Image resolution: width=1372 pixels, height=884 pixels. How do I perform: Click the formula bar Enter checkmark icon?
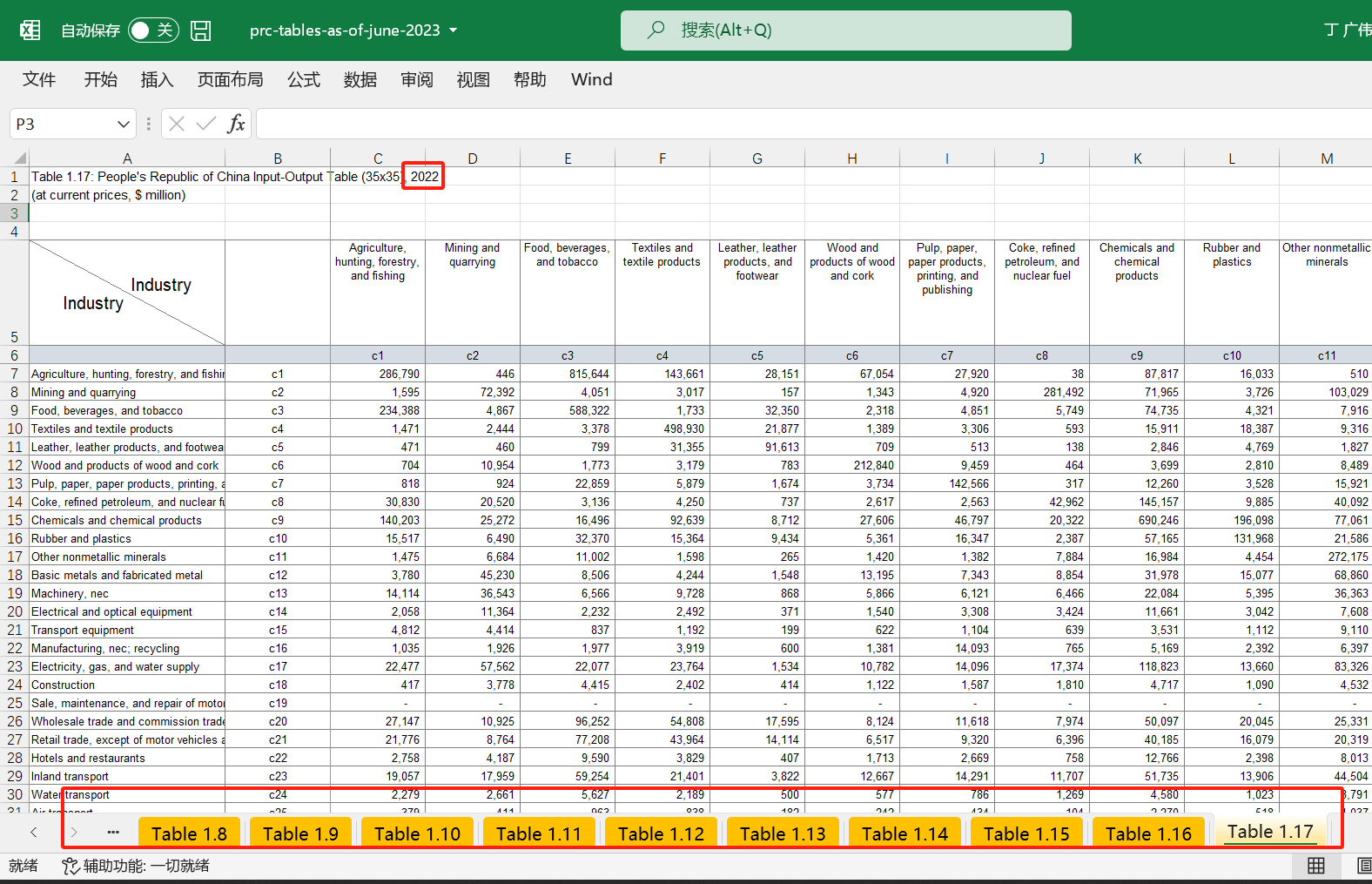click(x=206, y=124)
